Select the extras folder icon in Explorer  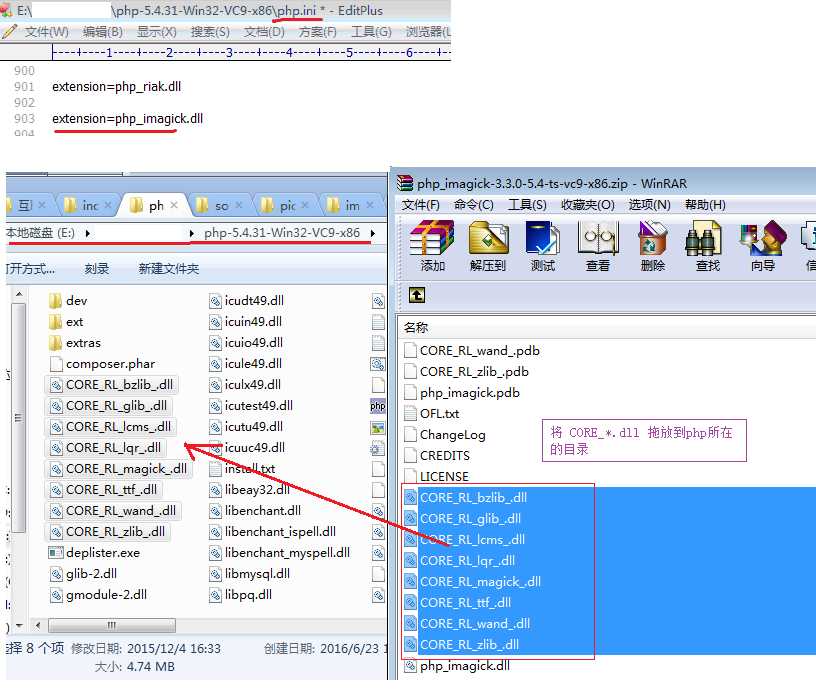(55, 343)
